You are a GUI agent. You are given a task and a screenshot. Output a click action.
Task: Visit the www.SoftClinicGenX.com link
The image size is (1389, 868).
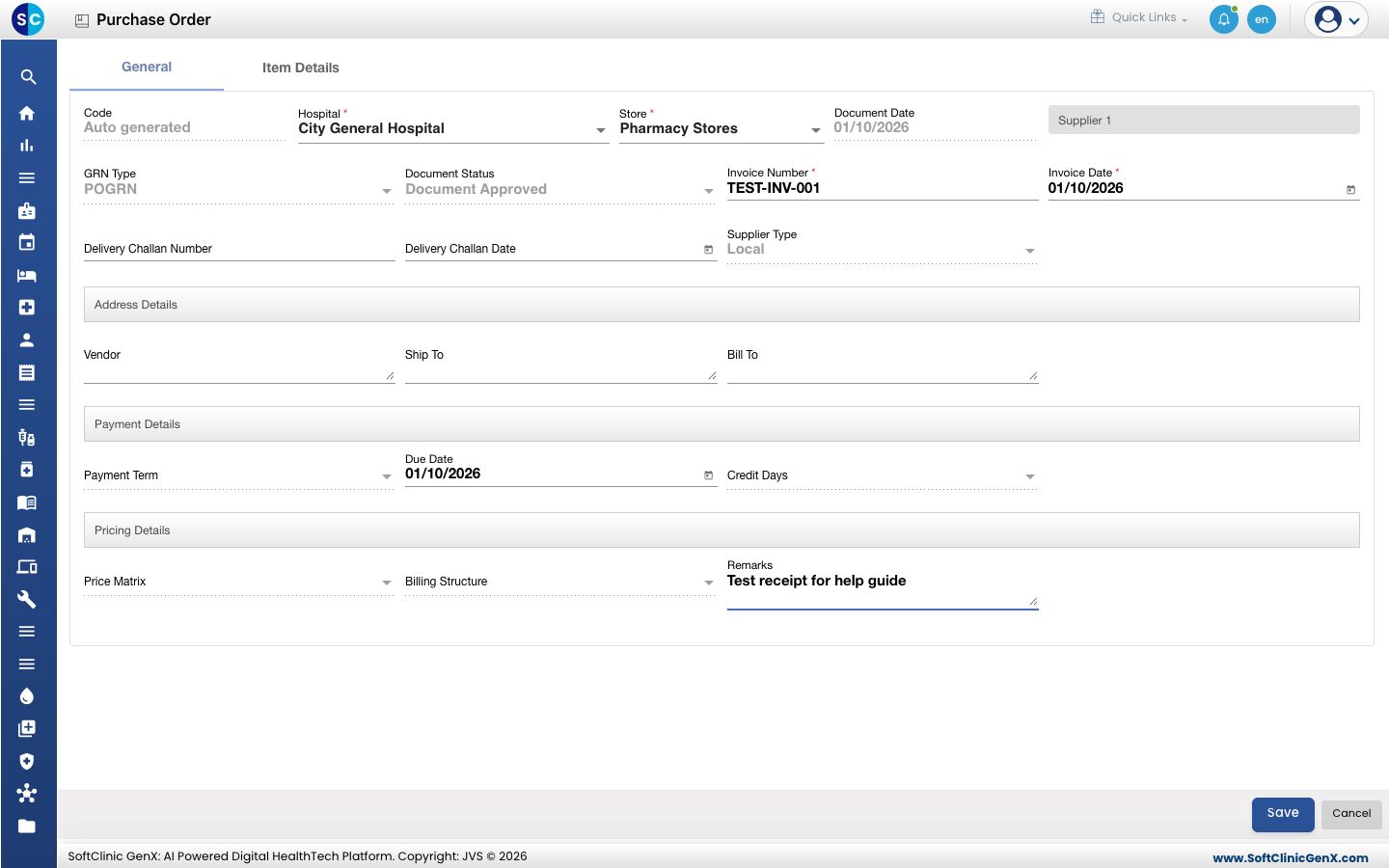1291,857
